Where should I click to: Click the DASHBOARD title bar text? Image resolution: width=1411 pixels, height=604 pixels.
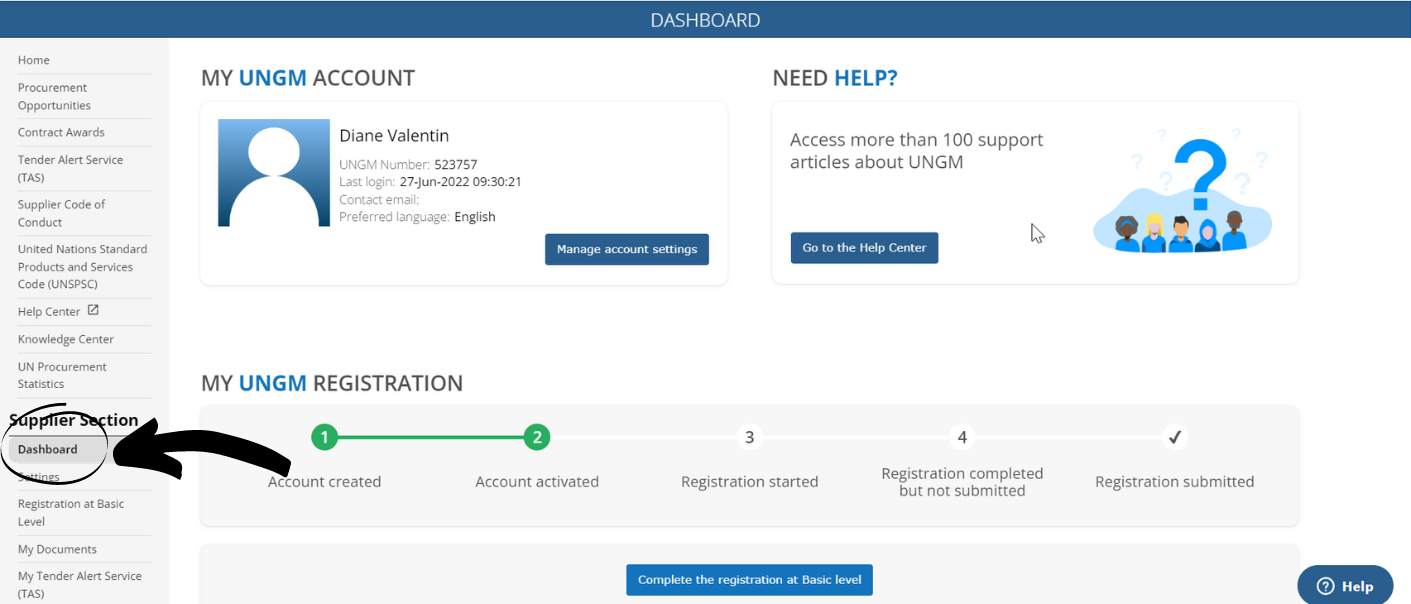[705, 20]
